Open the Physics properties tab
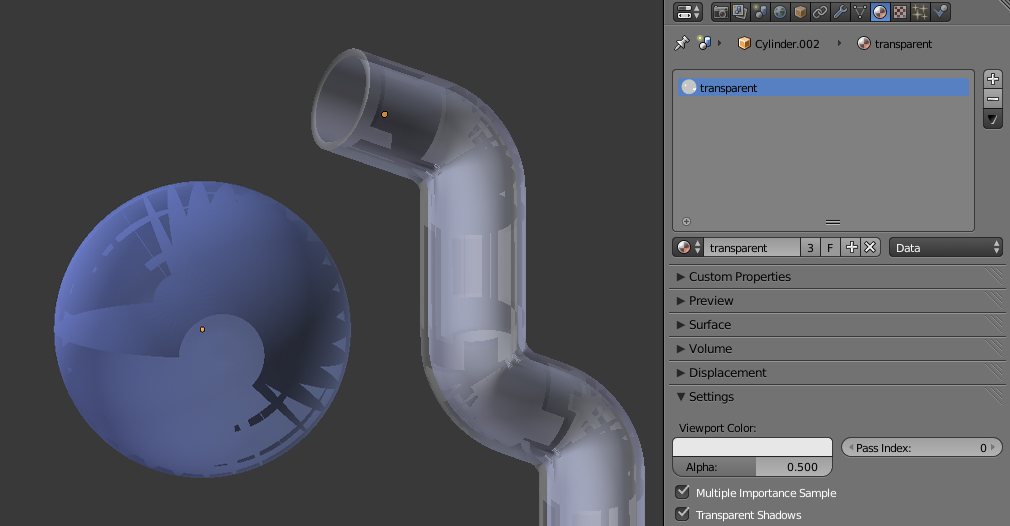 coord(940,12)
